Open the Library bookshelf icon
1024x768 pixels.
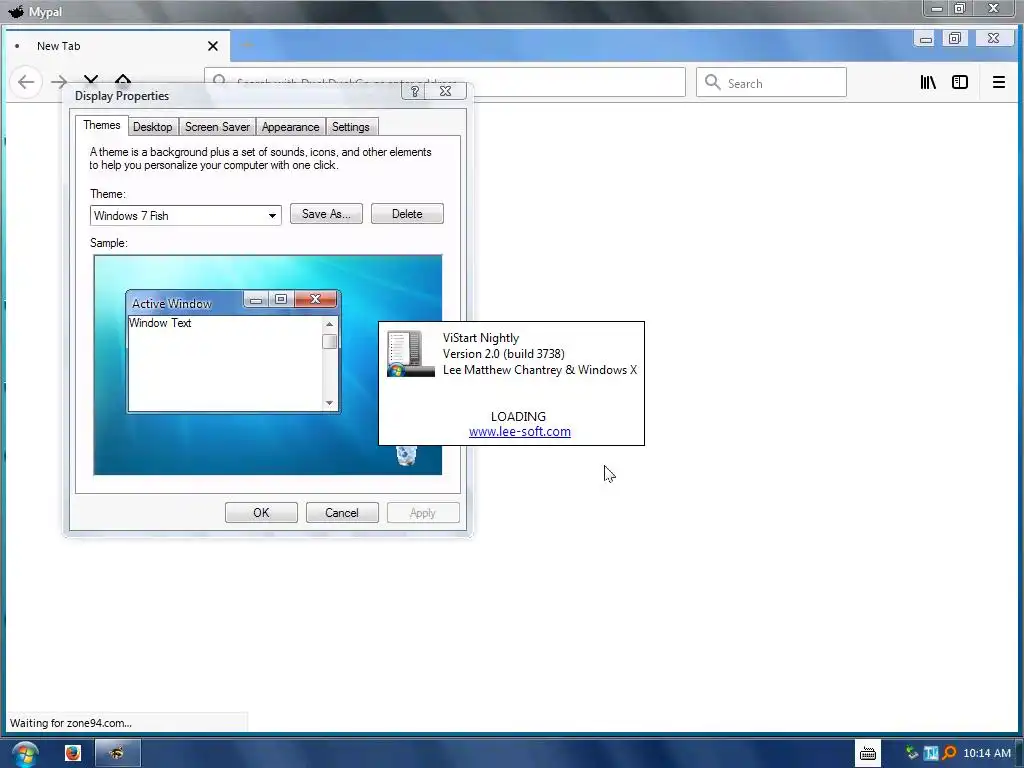[928, 82]
